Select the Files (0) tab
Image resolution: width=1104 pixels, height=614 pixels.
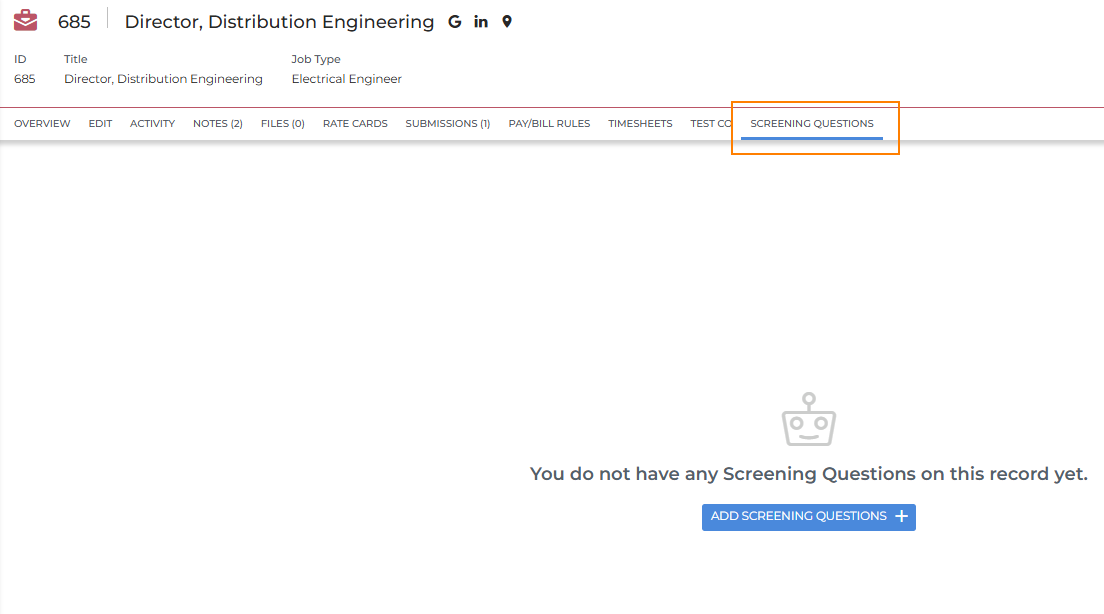tap(282, 123)
